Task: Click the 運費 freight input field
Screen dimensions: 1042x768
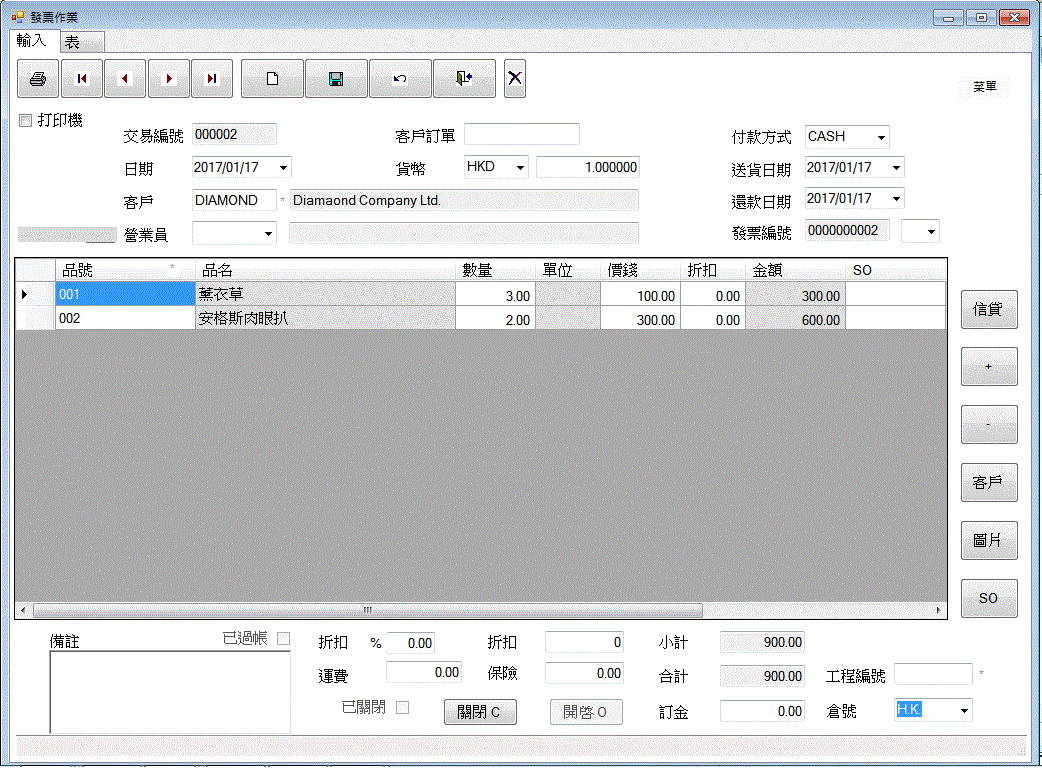Action: 424,673
